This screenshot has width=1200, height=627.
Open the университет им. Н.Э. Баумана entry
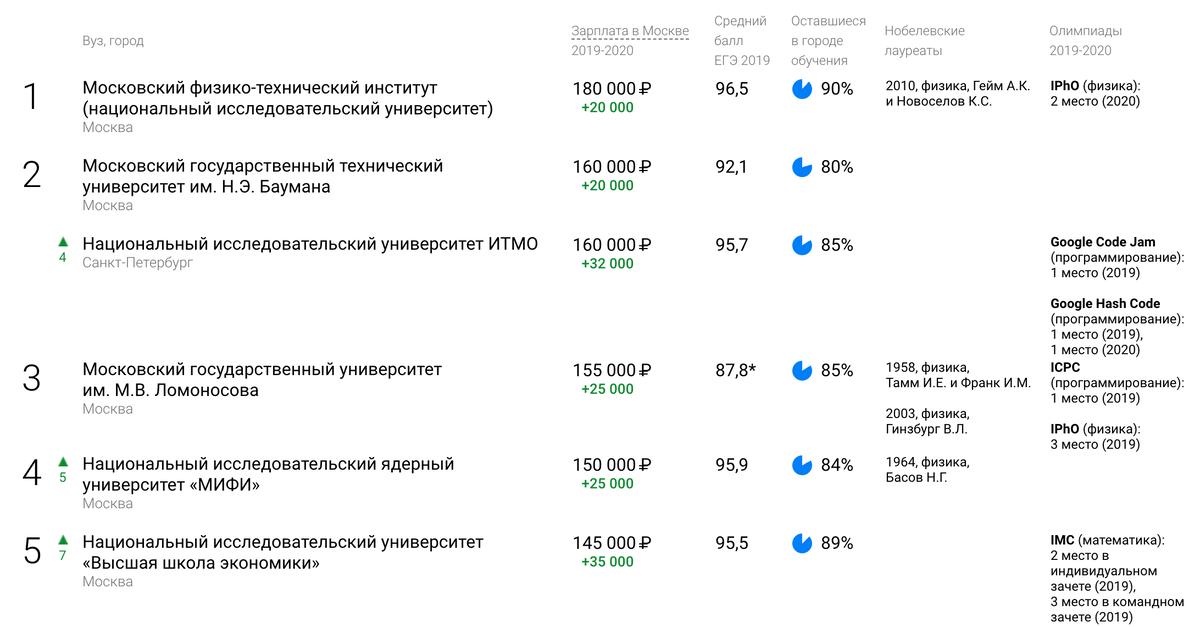[x=263, y=176]
